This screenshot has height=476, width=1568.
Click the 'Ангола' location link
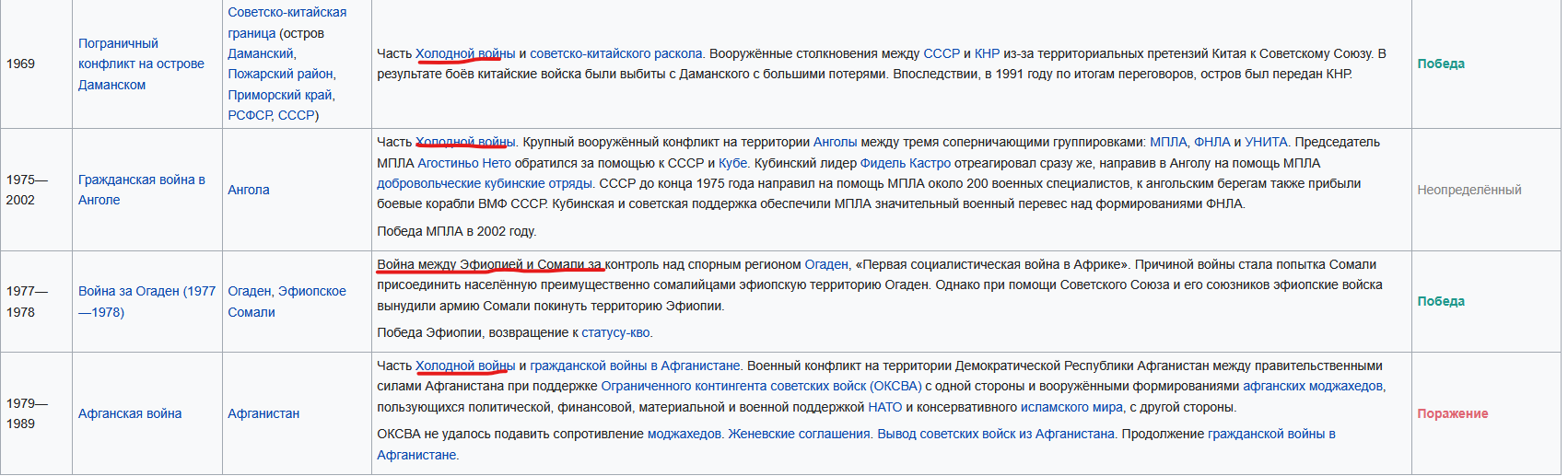click(249, 190)
